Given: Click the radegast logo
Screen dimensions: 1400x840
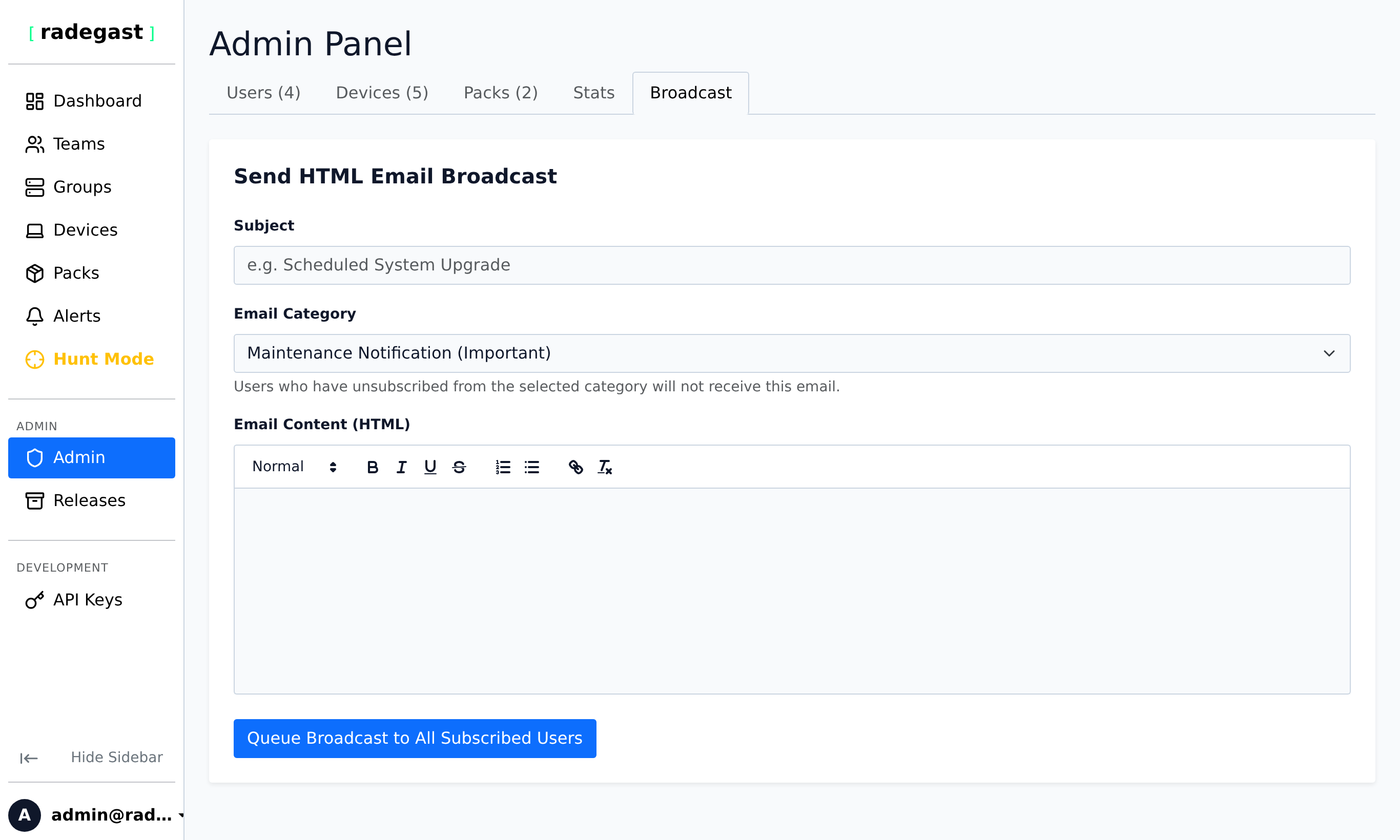Looking at the screenshot, I should [92, 32].
